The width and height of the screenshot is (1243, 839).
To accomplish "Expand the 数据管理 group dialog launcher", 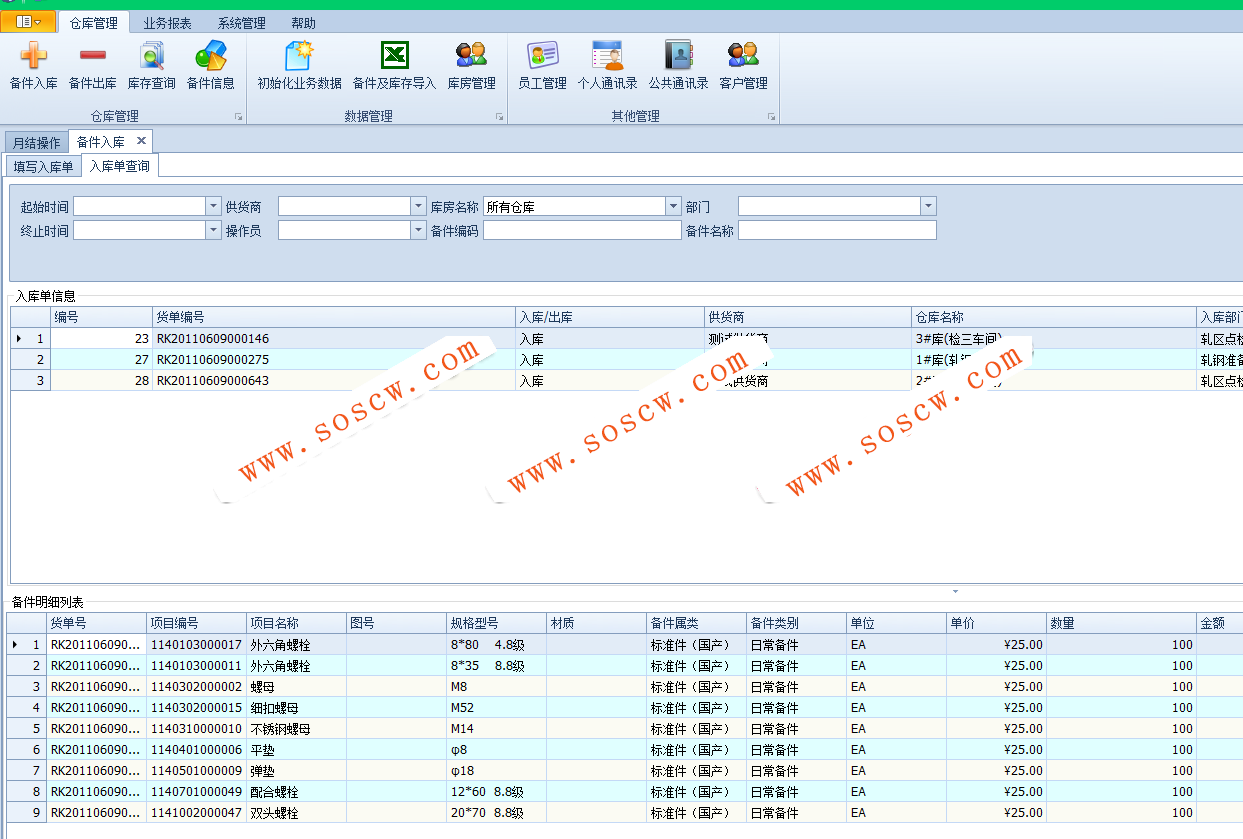I will pos(499,117).
